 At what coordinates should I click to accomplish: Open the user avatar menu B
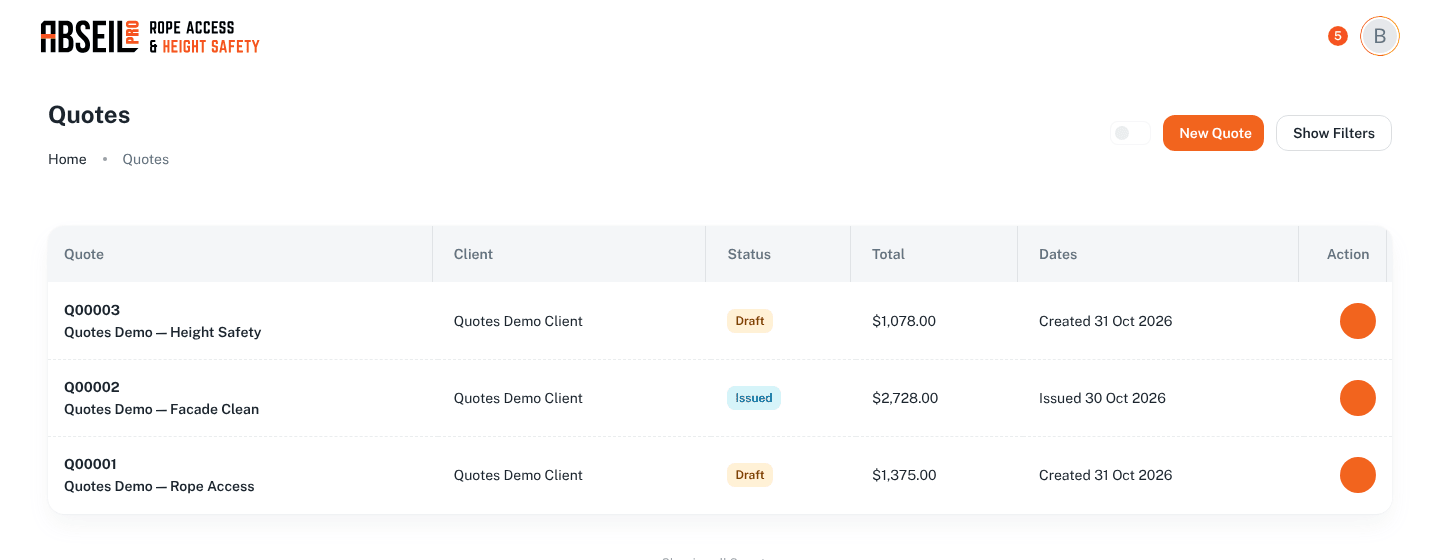(x=1380, y=36)
